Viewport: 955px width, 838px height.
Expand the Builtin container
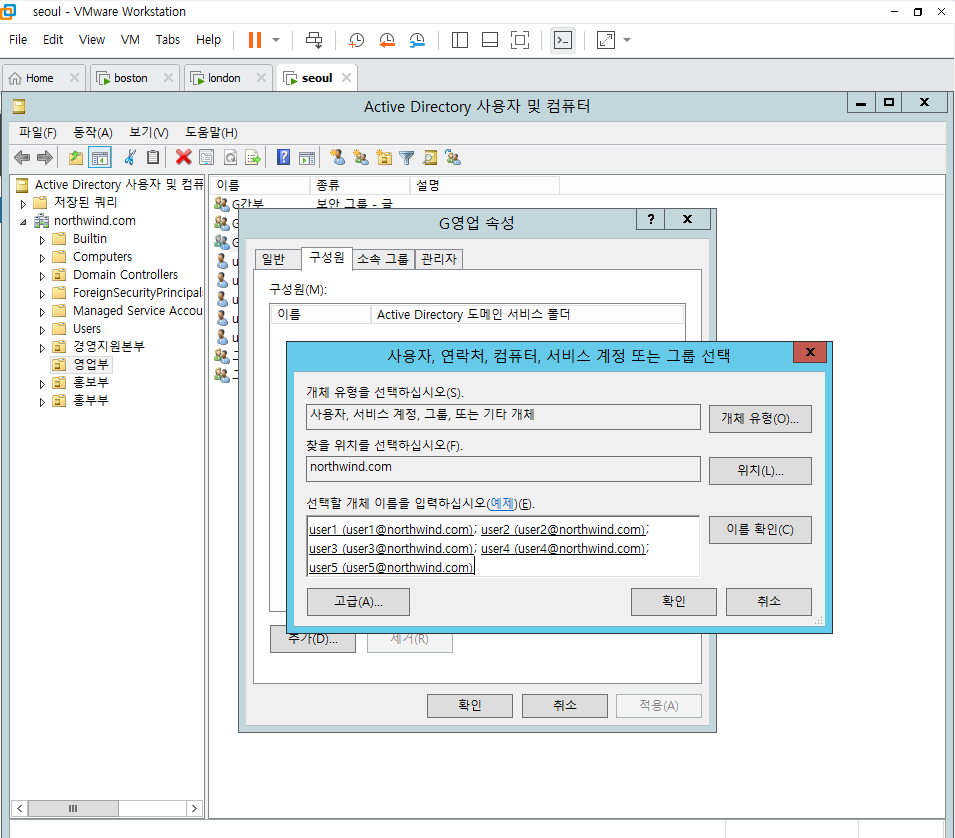click(x=42, y=240)
